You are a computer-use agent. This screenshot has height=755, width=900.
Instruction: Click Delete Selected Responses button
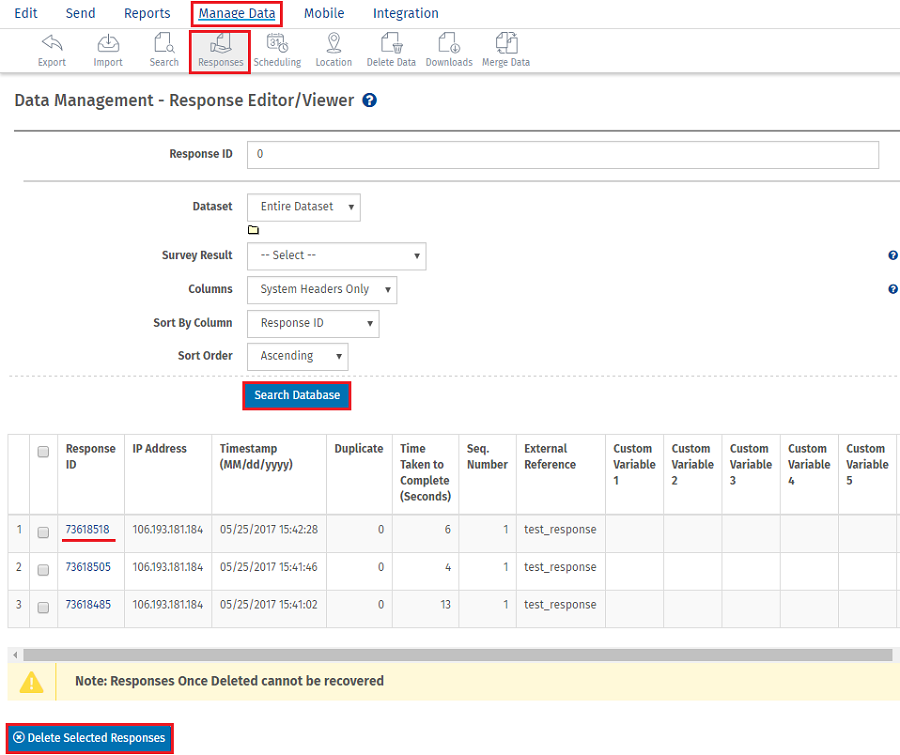tap(90, 738)
